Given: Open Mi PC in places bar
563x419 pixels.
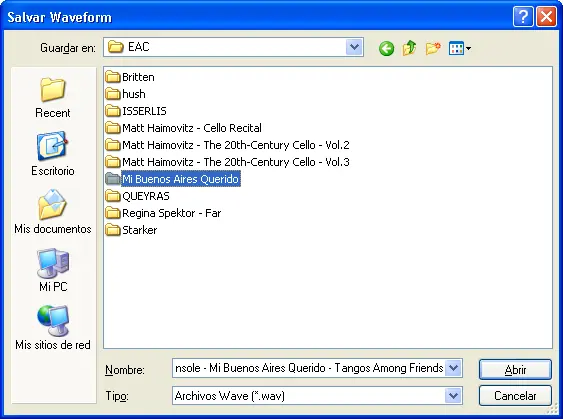Looking at the screenshot, I should 53,270.
